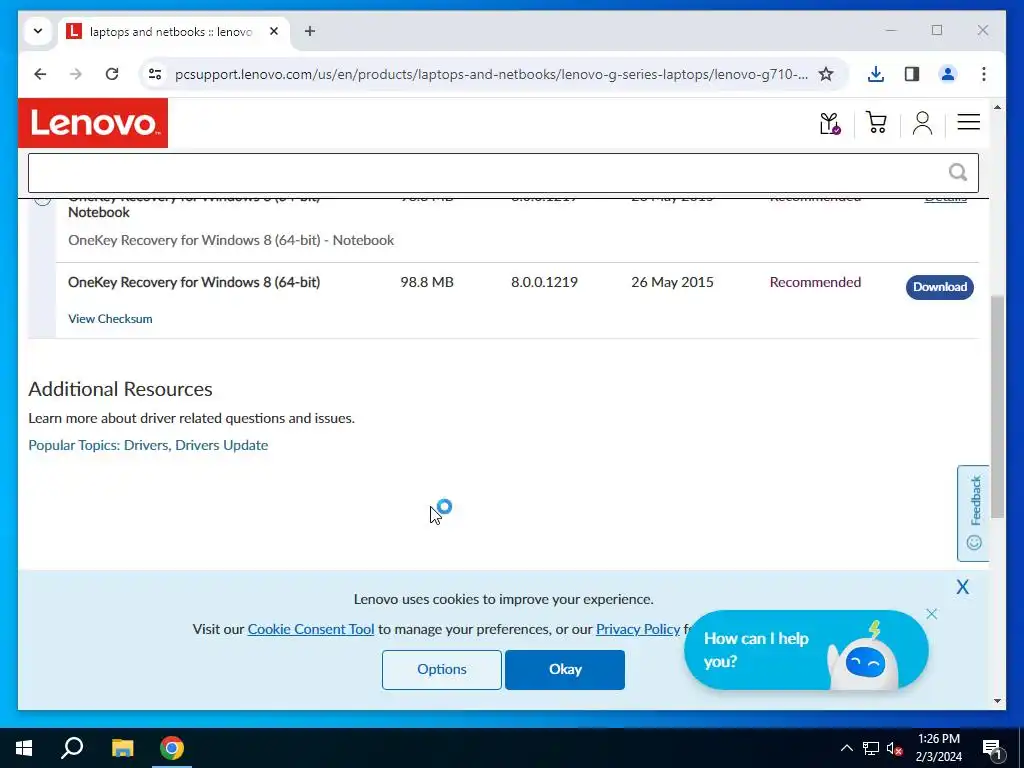Open the Privacy Policy link
This screenshot has width=1024, height=768.
pos(638,629)
